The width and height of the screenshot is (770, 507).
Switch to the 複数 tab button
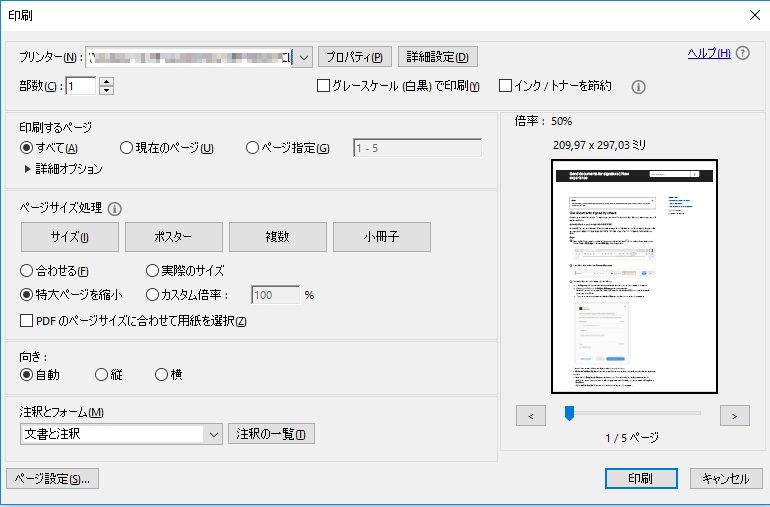(x=278, y=237)
